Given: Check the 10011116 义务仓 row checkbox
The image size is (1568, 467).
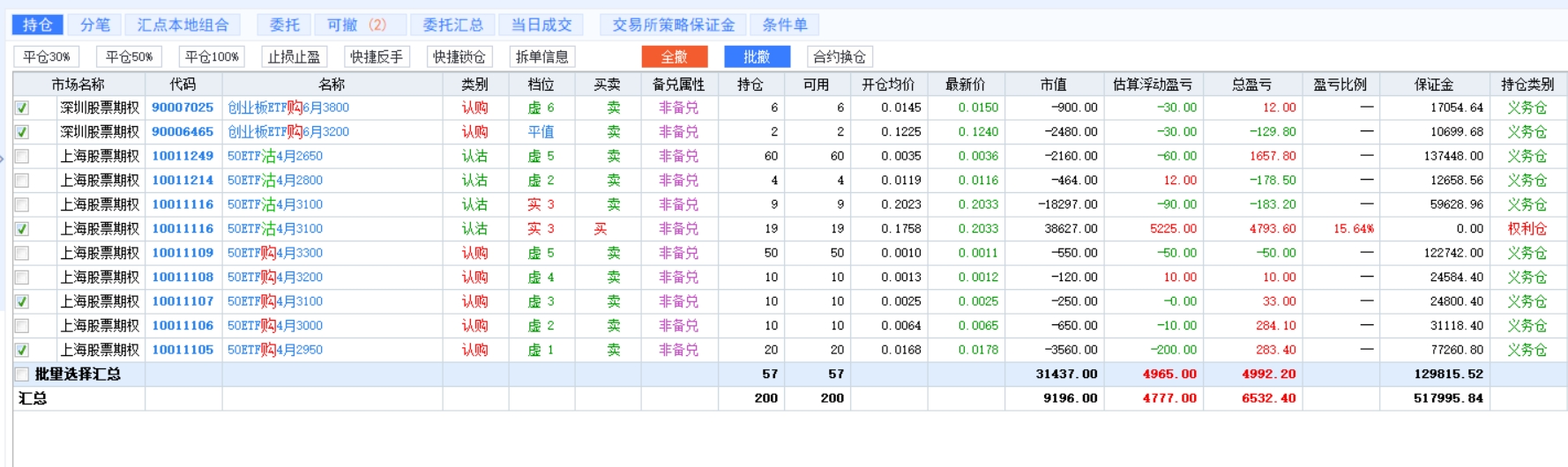Looking at the screenshot, I should click(x=22, y=204).
